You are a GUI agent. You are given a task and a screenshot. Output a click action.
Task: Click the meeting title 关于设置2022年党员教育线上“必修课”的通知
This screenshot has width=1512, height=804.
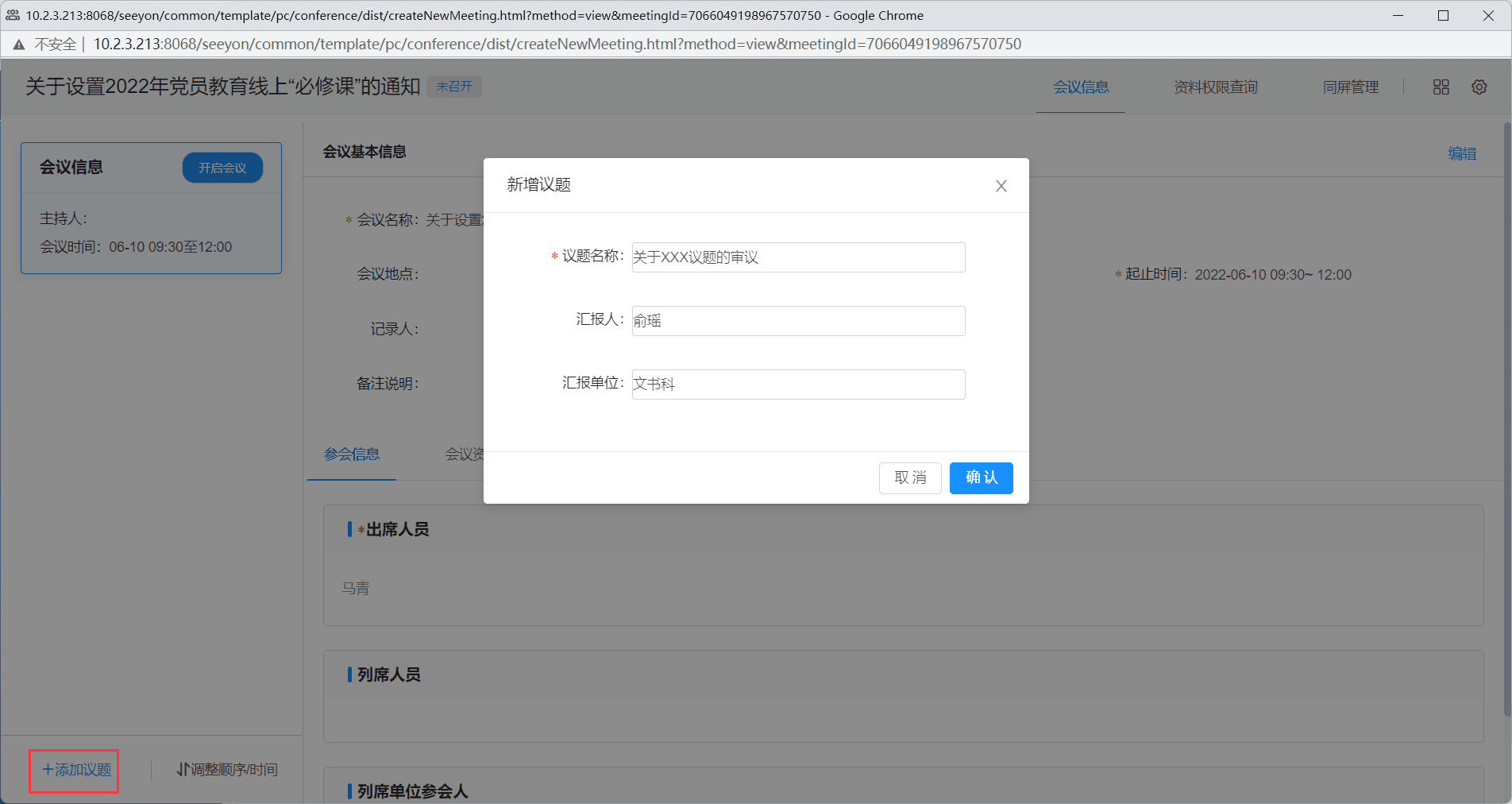click(x=223, y=87)
